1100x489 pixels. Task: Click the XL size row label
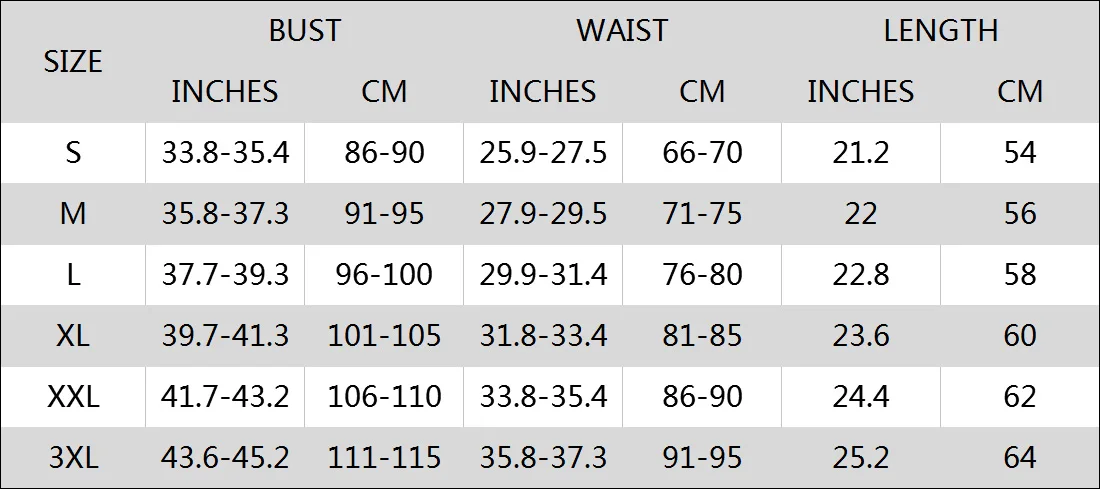(73, 336)
